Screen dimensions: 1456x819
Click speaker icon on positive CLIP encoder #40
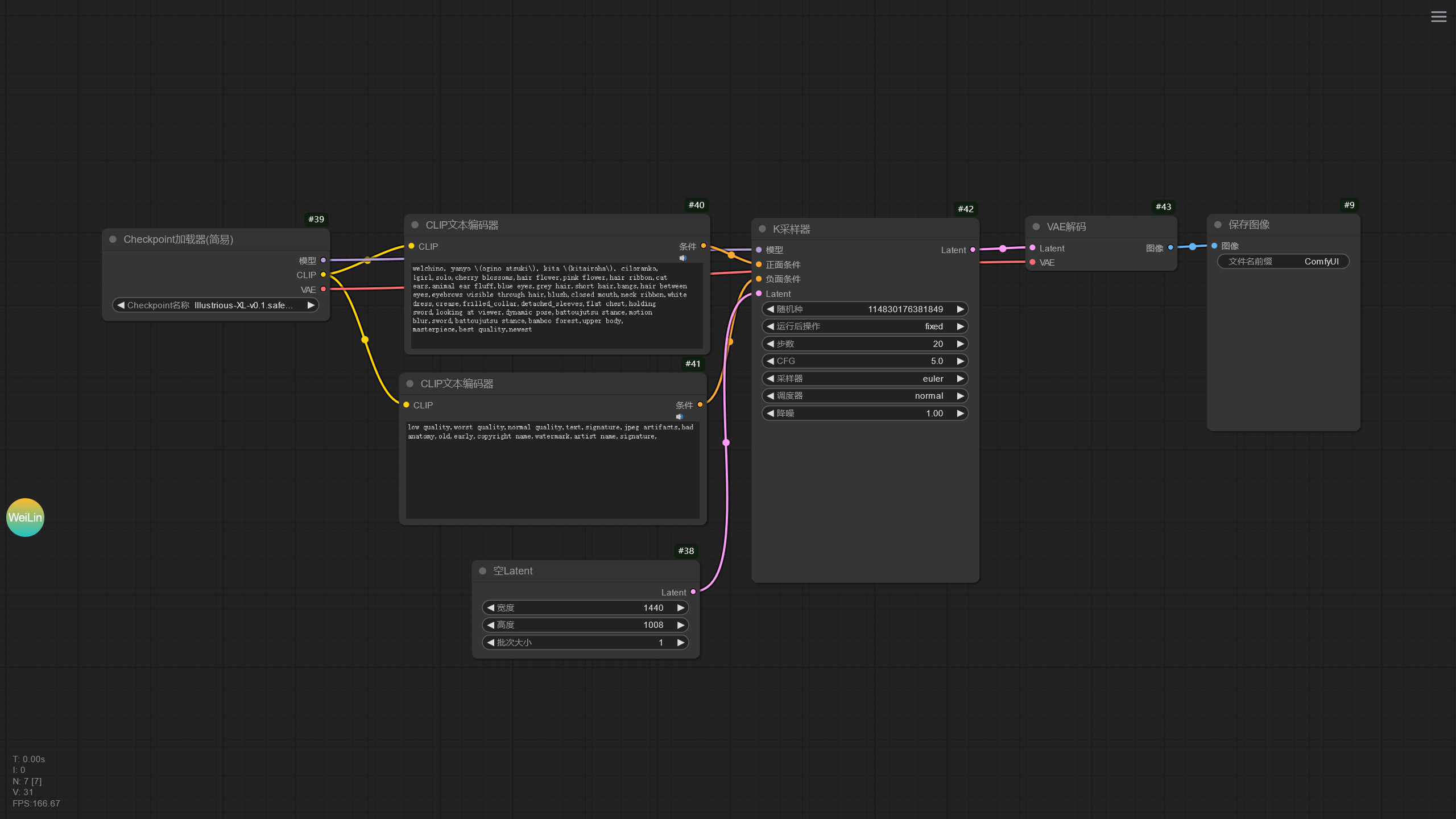pos(682,258)
